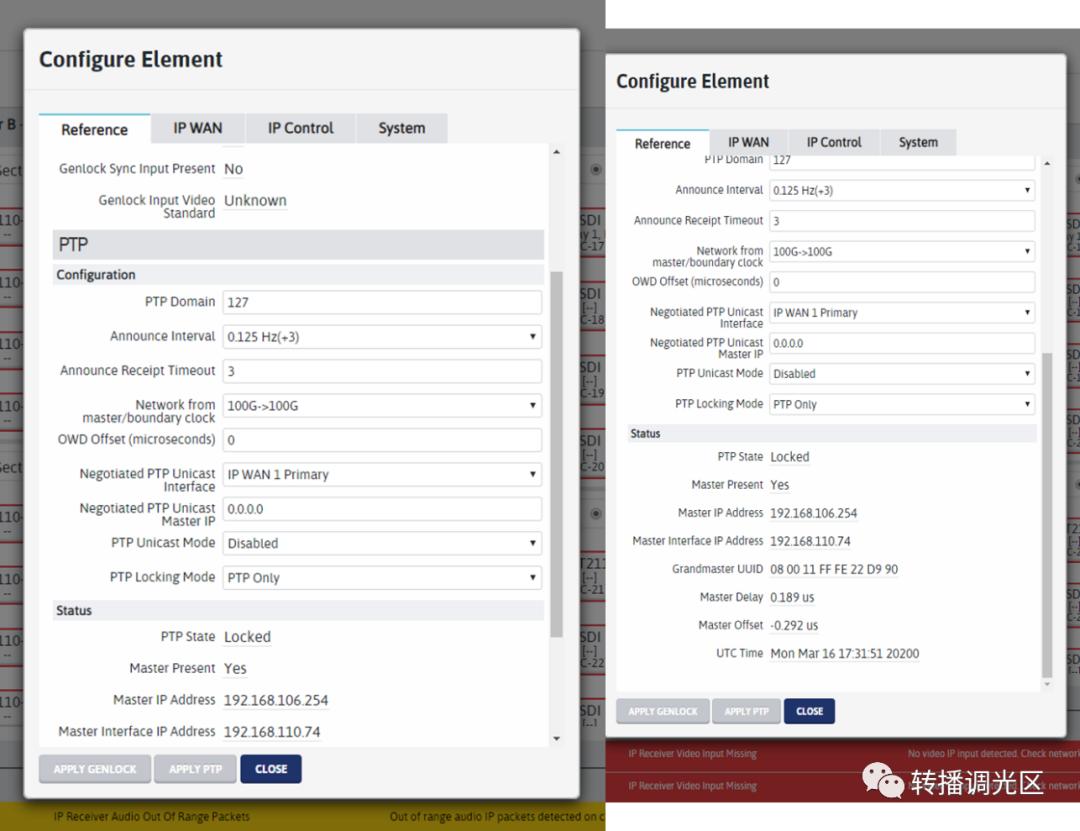Click Master Offset value -0.292 us
The image size is (1080, 831).
(794, 626)
